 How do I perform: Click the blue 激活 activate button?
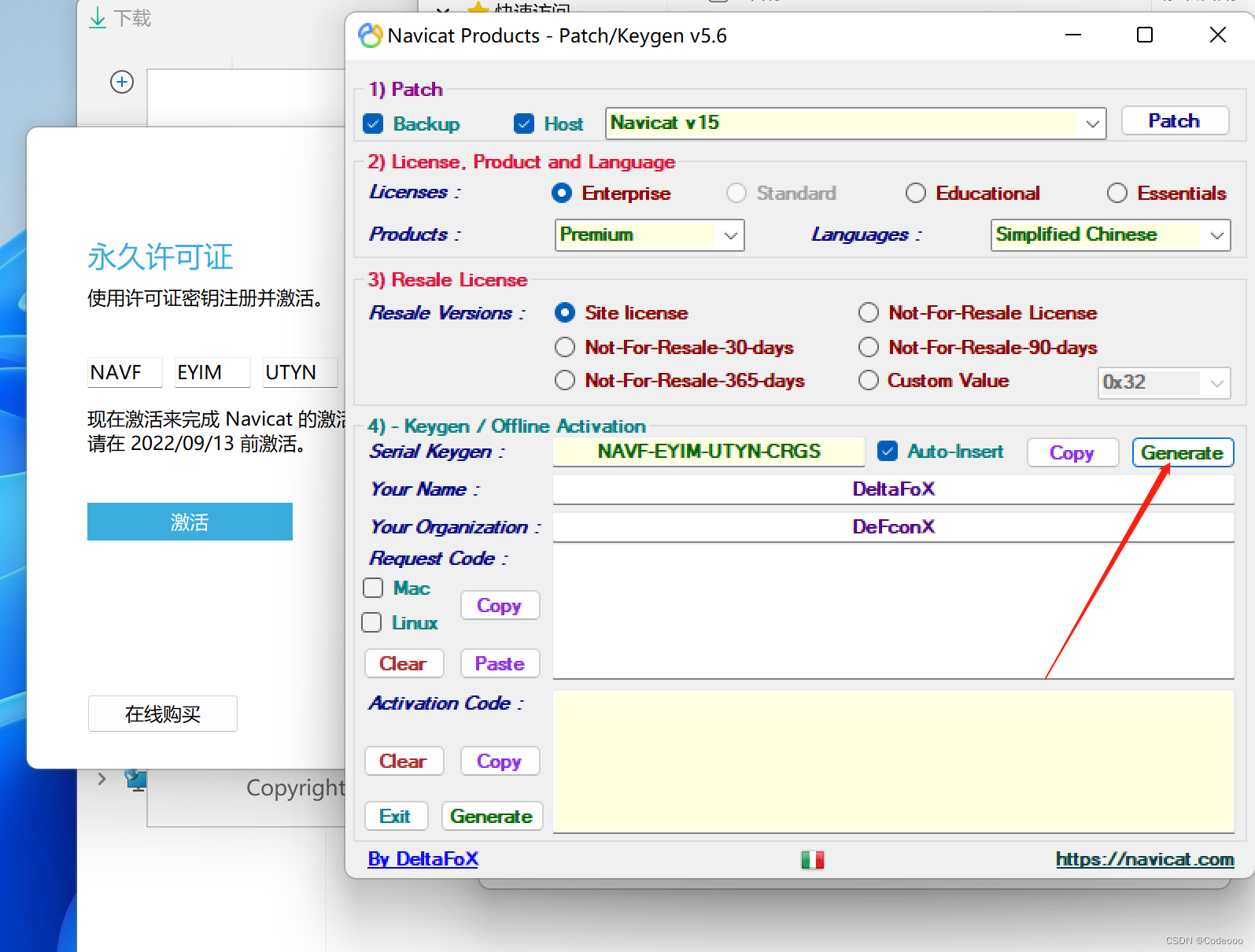coord(190,522)
